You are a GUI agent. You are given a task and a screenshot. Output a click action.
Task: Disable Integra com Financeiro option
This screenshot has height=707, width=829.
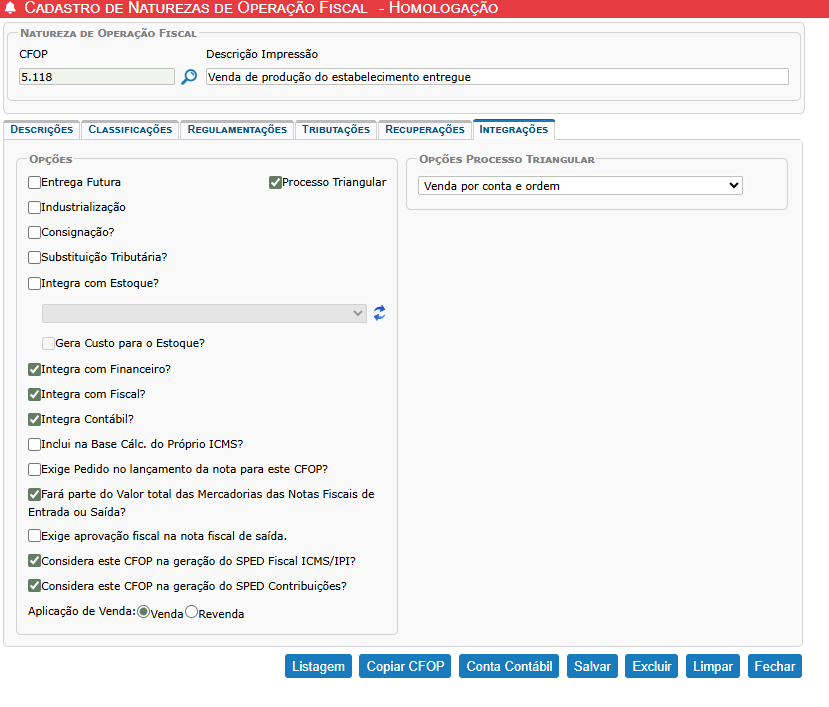(35, 369)
